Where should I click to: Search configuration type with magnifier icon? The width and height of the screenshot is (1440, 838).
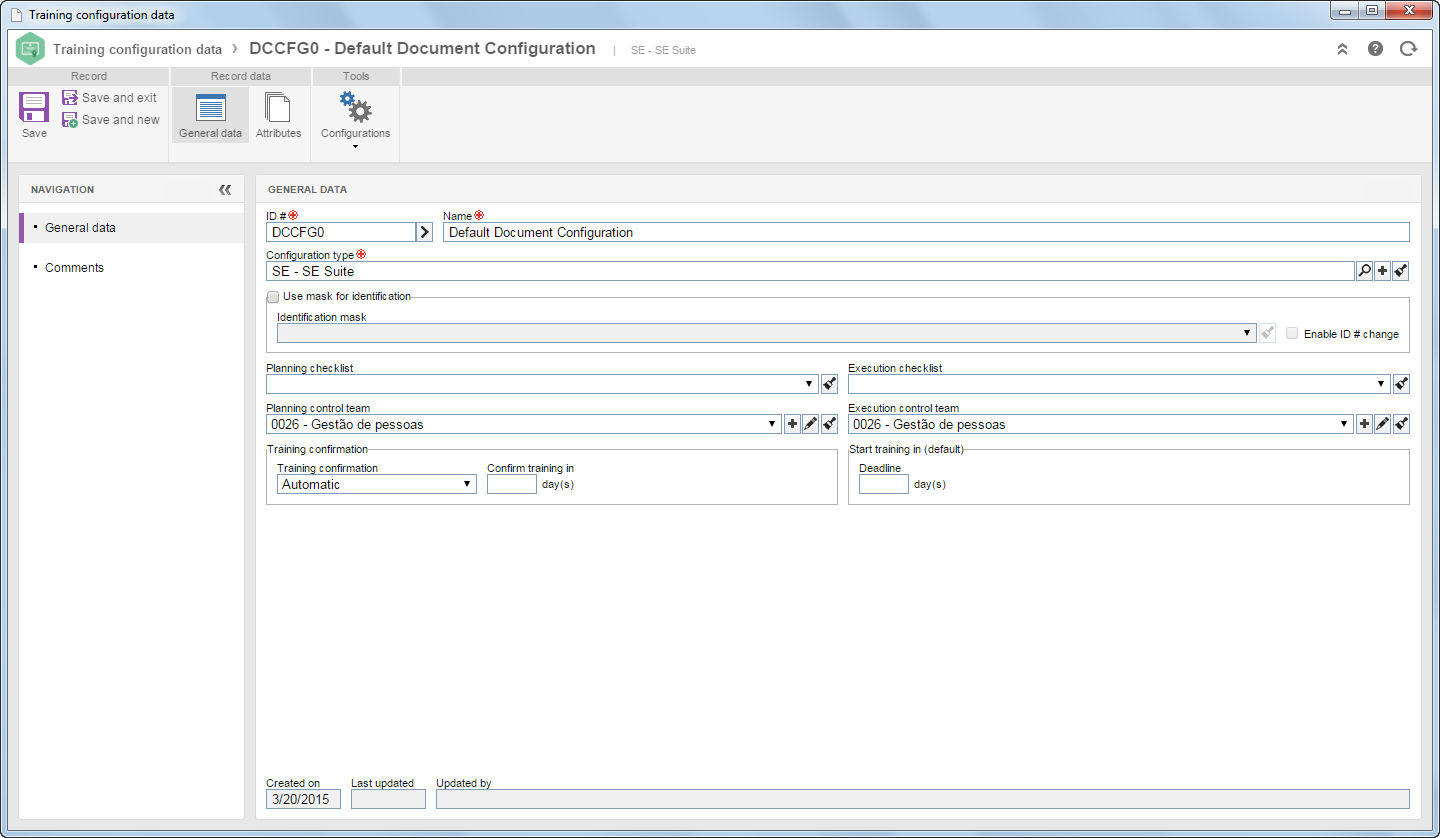1364,271
